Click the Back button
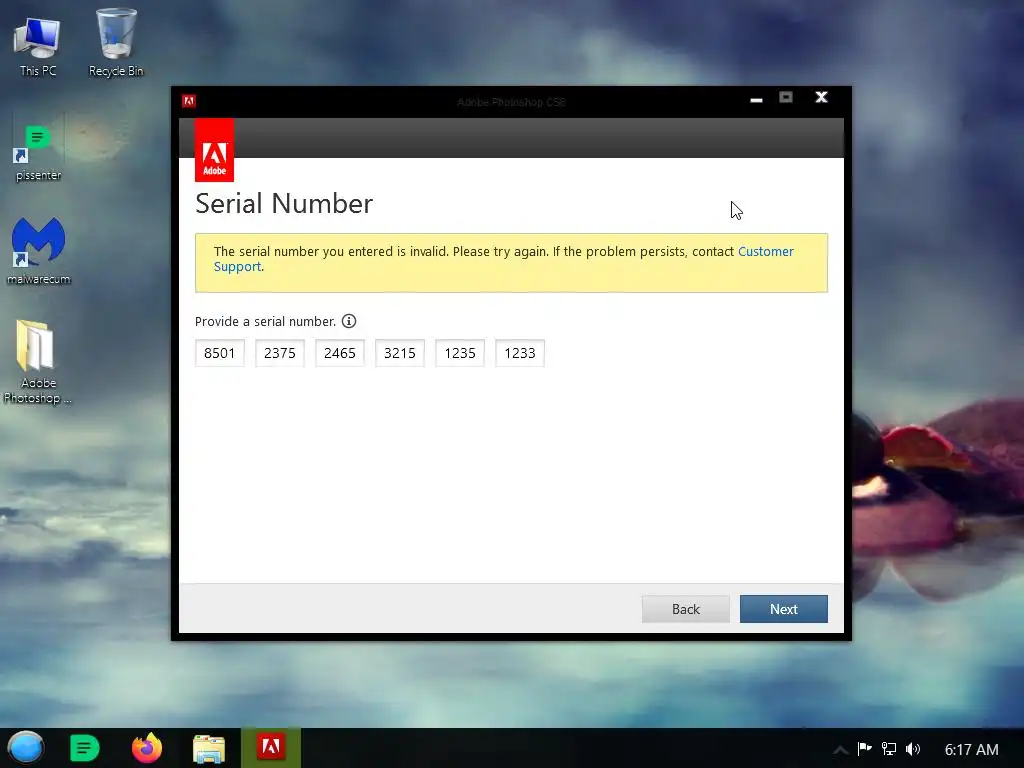Viewport: 1024px width, 768px height. pos(686,609)
